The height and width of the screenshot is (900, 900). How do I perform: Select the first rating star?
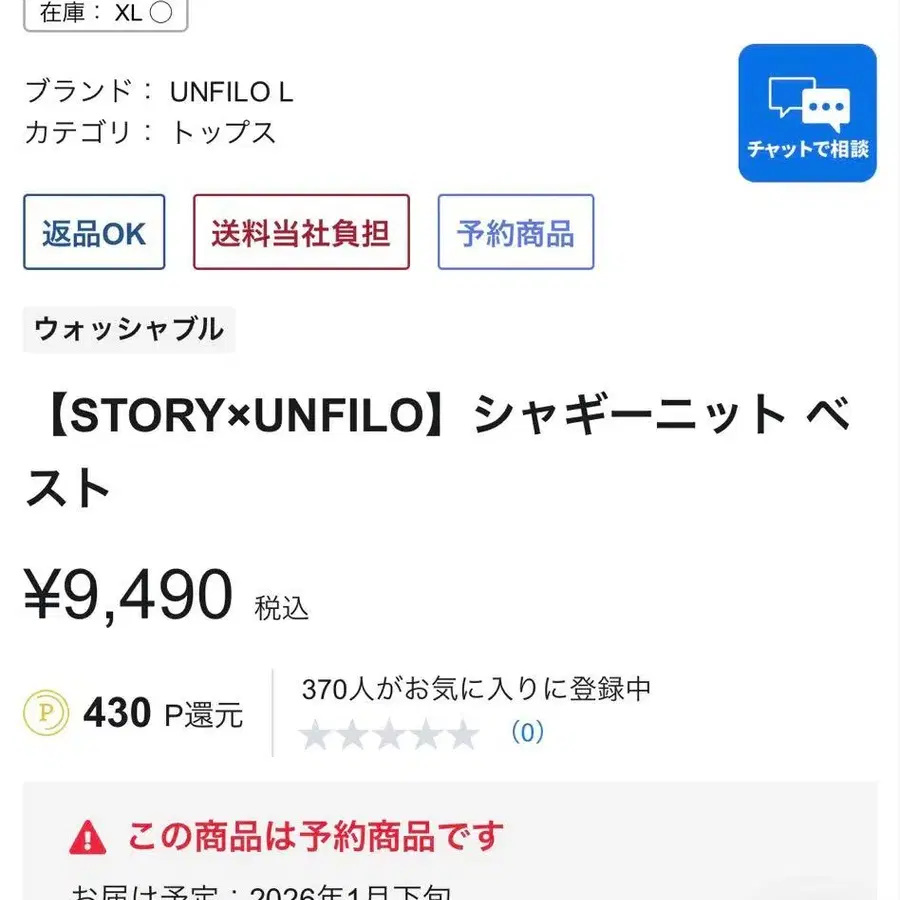pyautogui.click(x=316, y=735)
